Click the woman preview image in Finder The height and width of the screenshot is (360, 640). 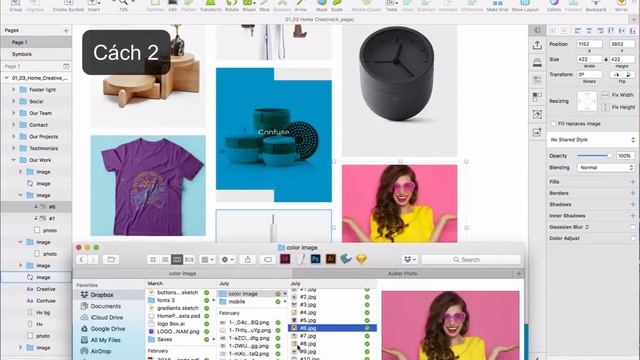[451, 325]
